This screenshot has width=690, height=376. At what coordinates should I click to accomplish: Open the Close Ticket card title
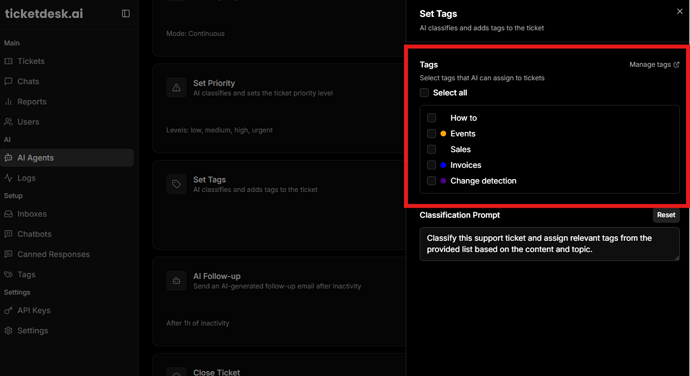(217, 372)
